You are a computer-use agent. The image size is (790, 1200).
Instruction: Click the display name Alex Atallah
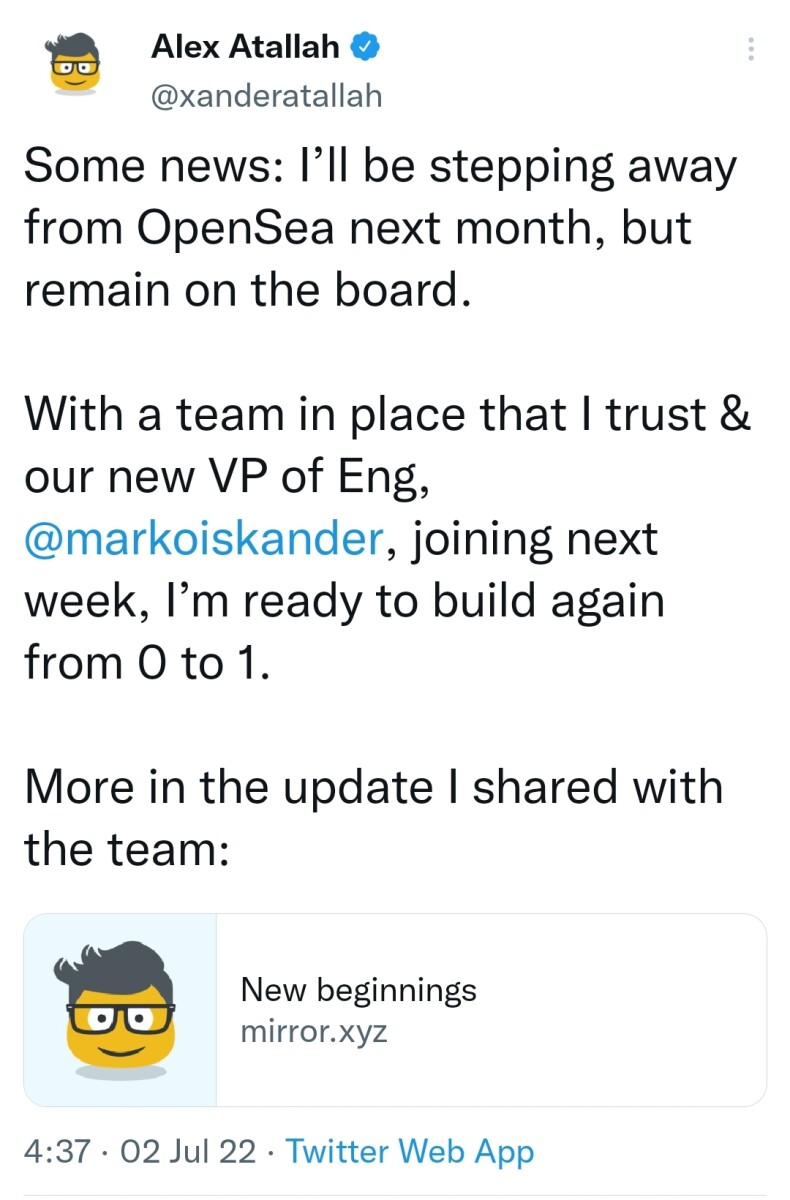pyautogui.click(x=247, y=46)
